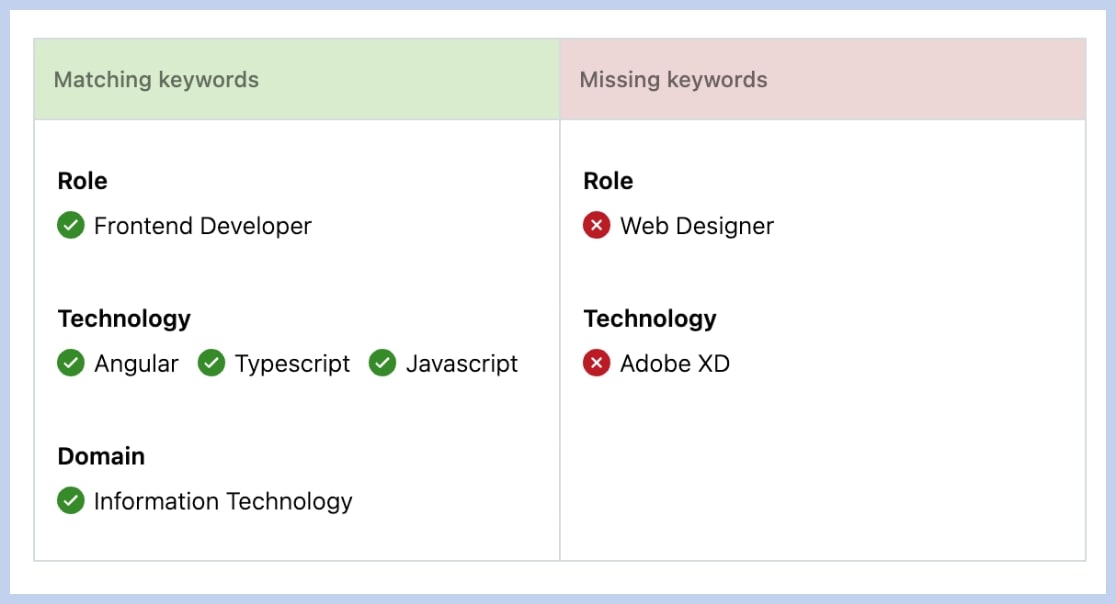Click the Angular keyword label
The width and height of the screenshot is (1116, 604).
pos(136,363)
